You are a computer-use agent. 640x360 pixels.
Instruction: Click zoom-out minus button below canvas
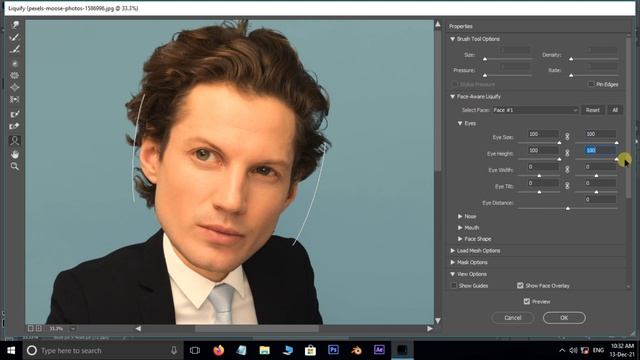31,329
